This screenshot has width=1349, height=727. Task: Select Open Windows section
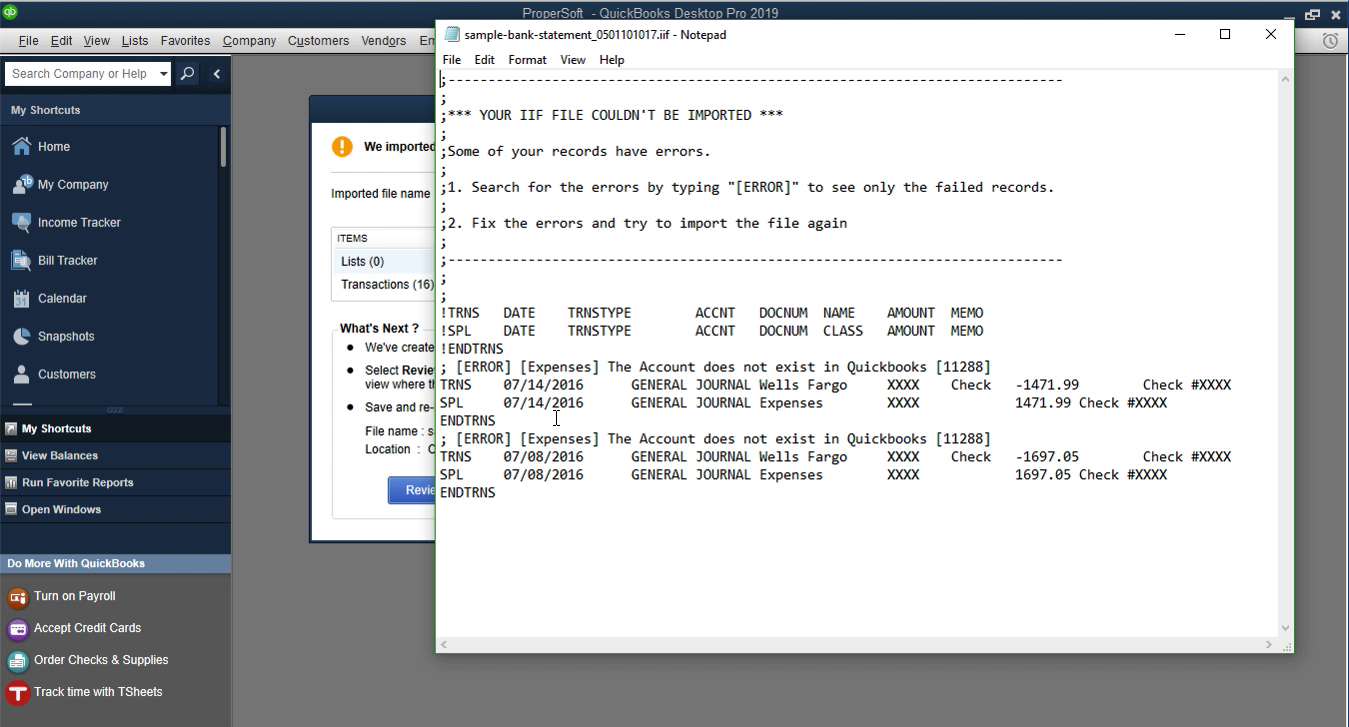pyautogui.click(x=115, y=509)
